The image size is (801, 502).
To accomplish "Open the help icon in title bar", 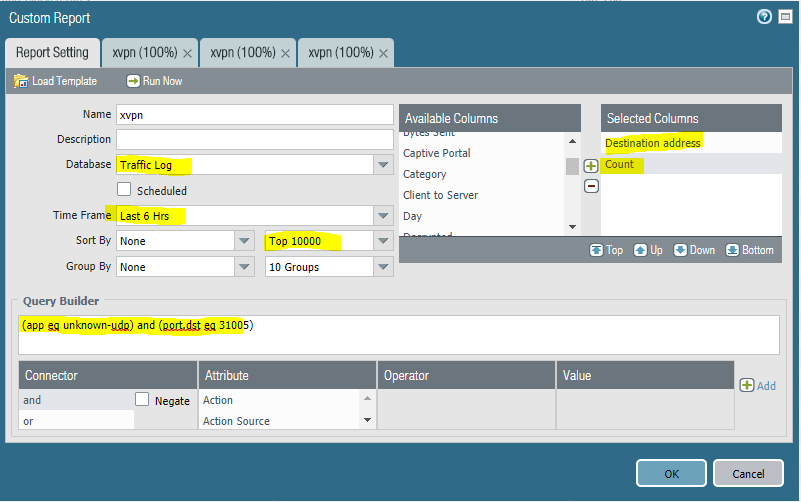I will coord(764,17).
